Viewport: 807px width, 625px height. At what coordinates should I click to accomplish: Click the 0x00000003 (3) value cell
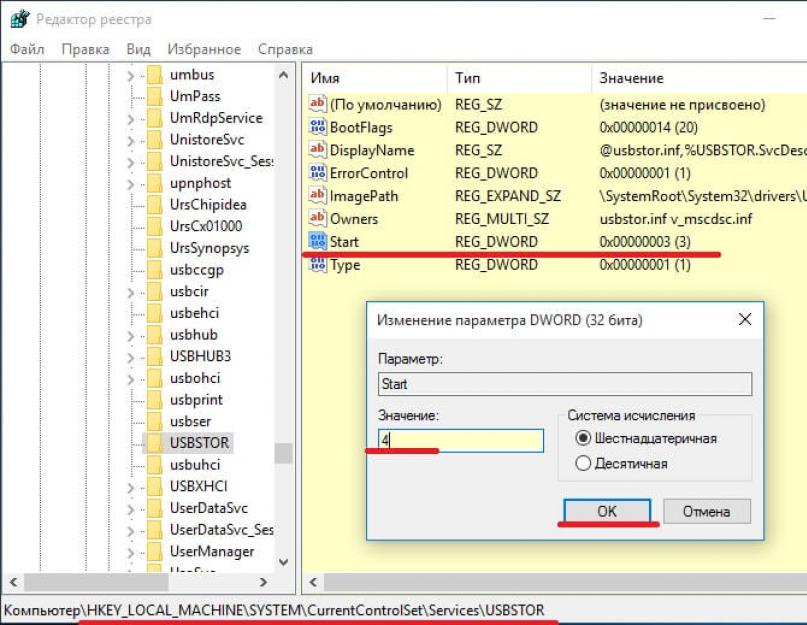coord(645,241)
